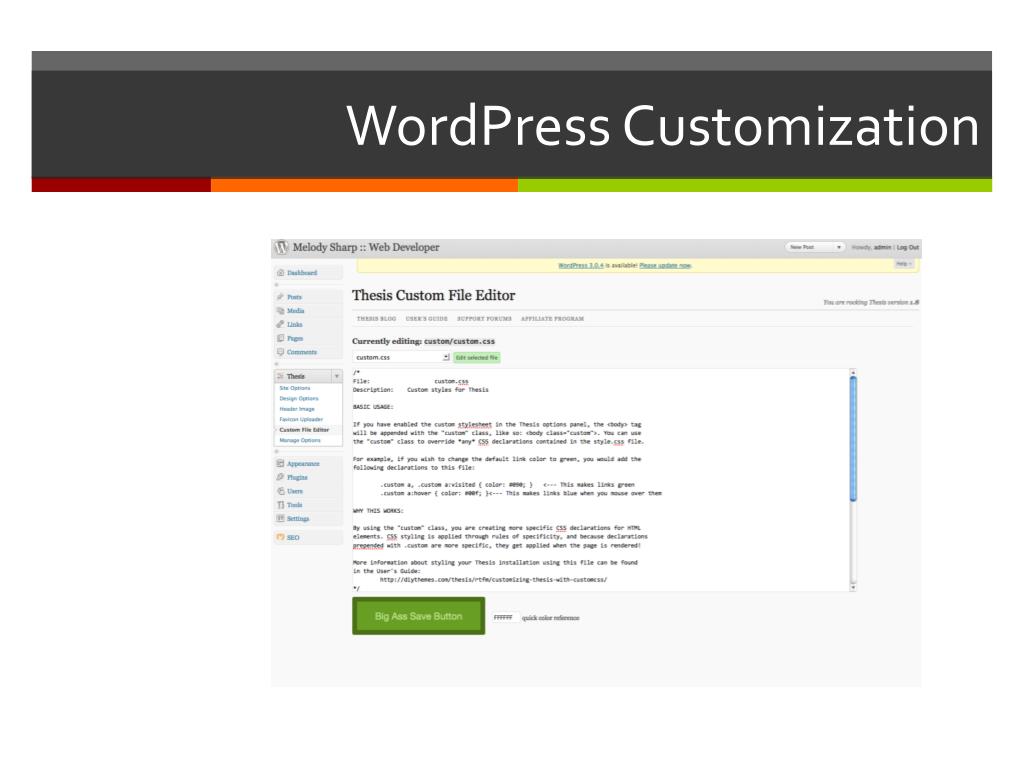This screenshot has height=768, width=1024.
Task: Click the admin profile link
Action: (882, 248)
